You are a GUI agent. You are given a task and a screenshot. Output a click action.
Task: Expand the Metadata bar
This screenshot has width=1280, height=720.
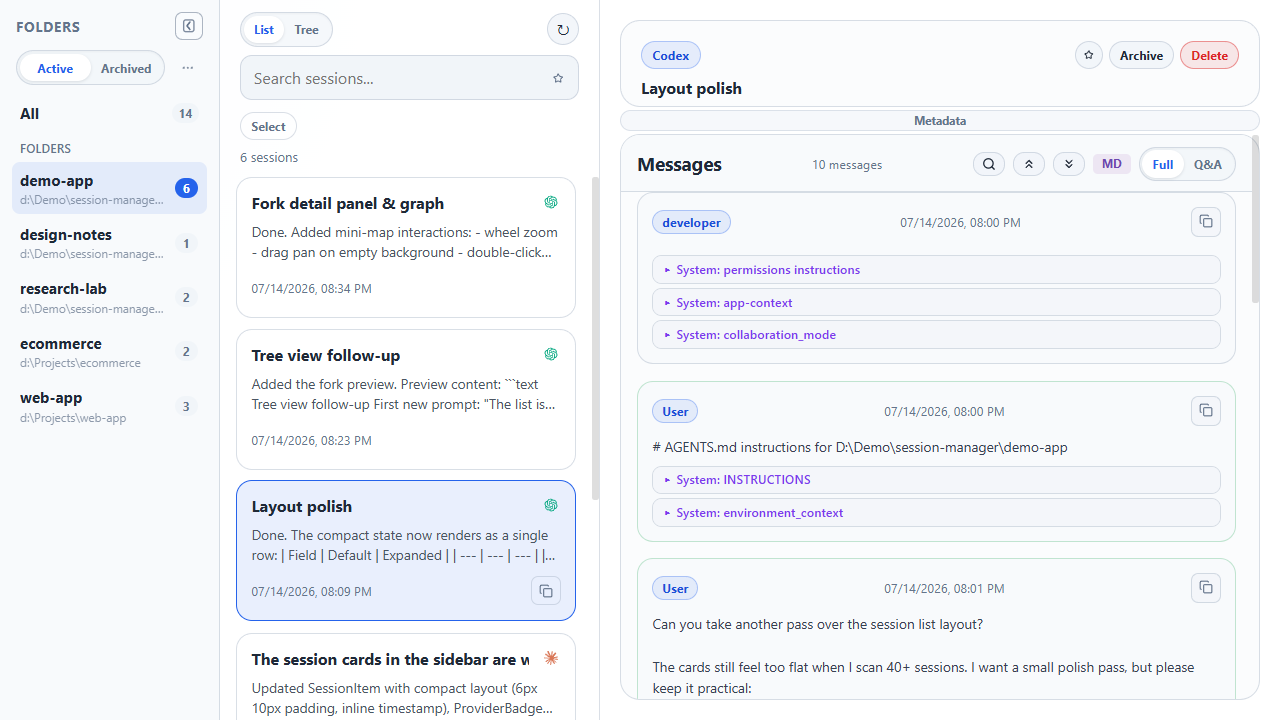(940, 121)
